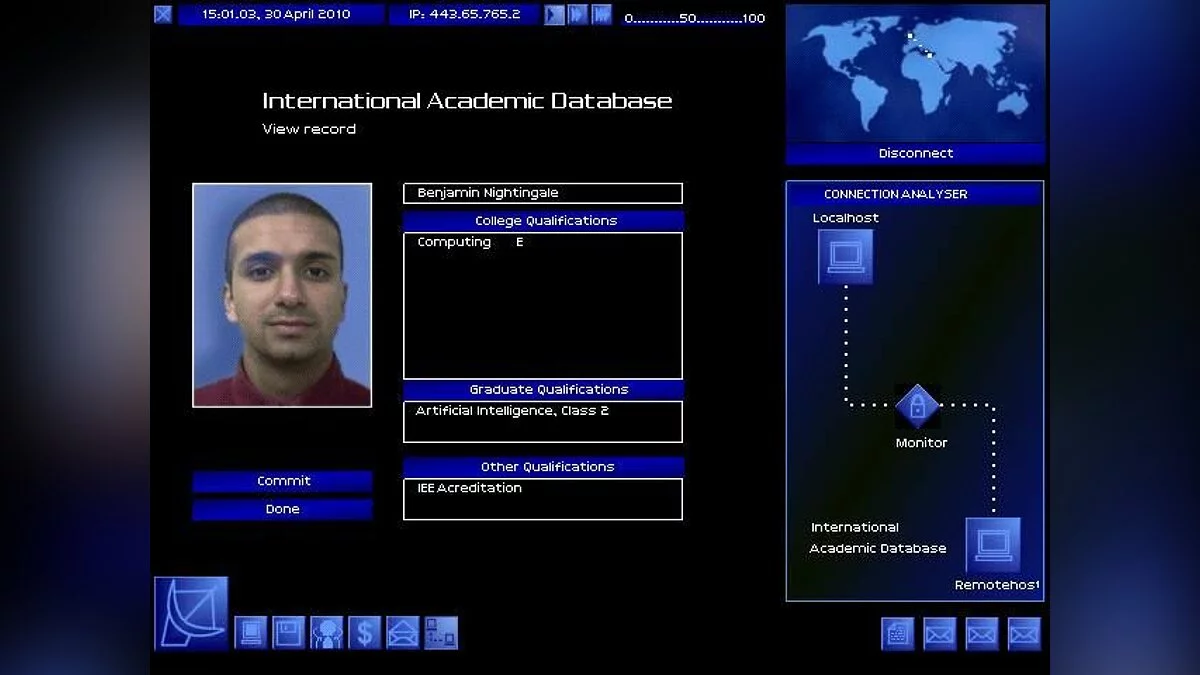Open the network links icon in bottom toolbar
The image size is (1200, 675).
tap(441, 633)
